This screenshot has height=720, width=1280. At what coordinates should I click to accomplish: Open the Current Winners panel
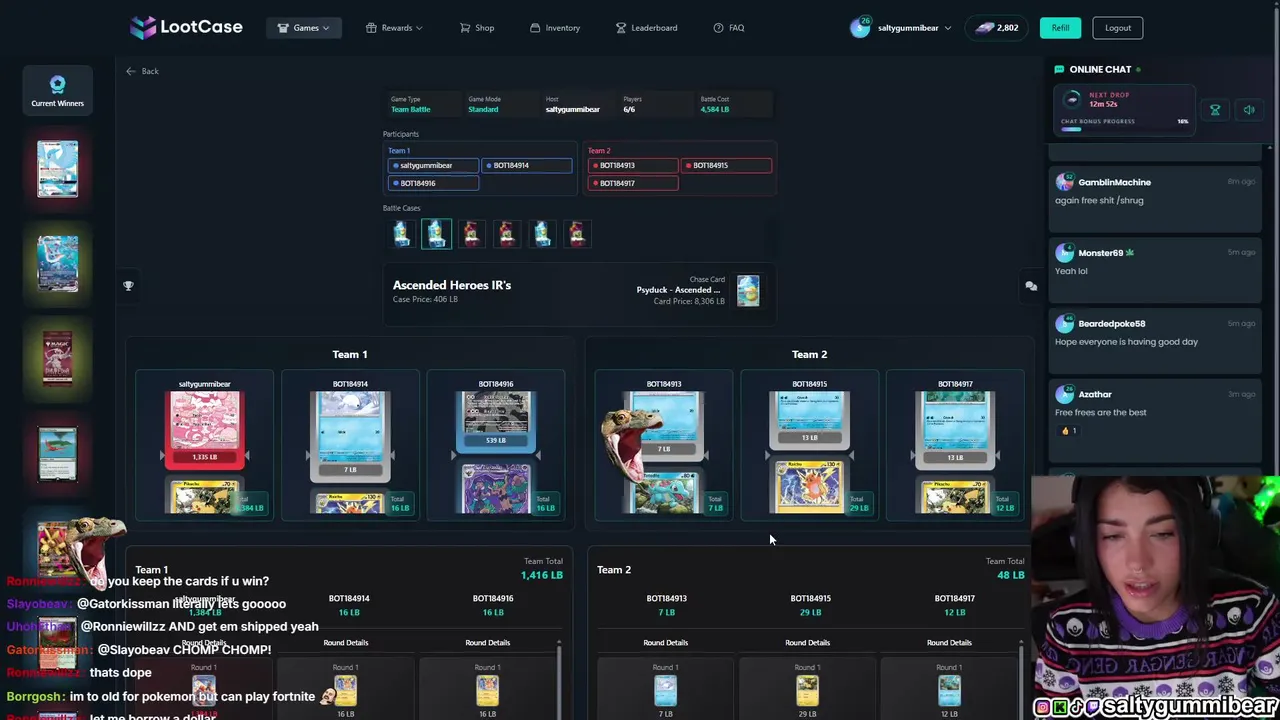[57, 90]
